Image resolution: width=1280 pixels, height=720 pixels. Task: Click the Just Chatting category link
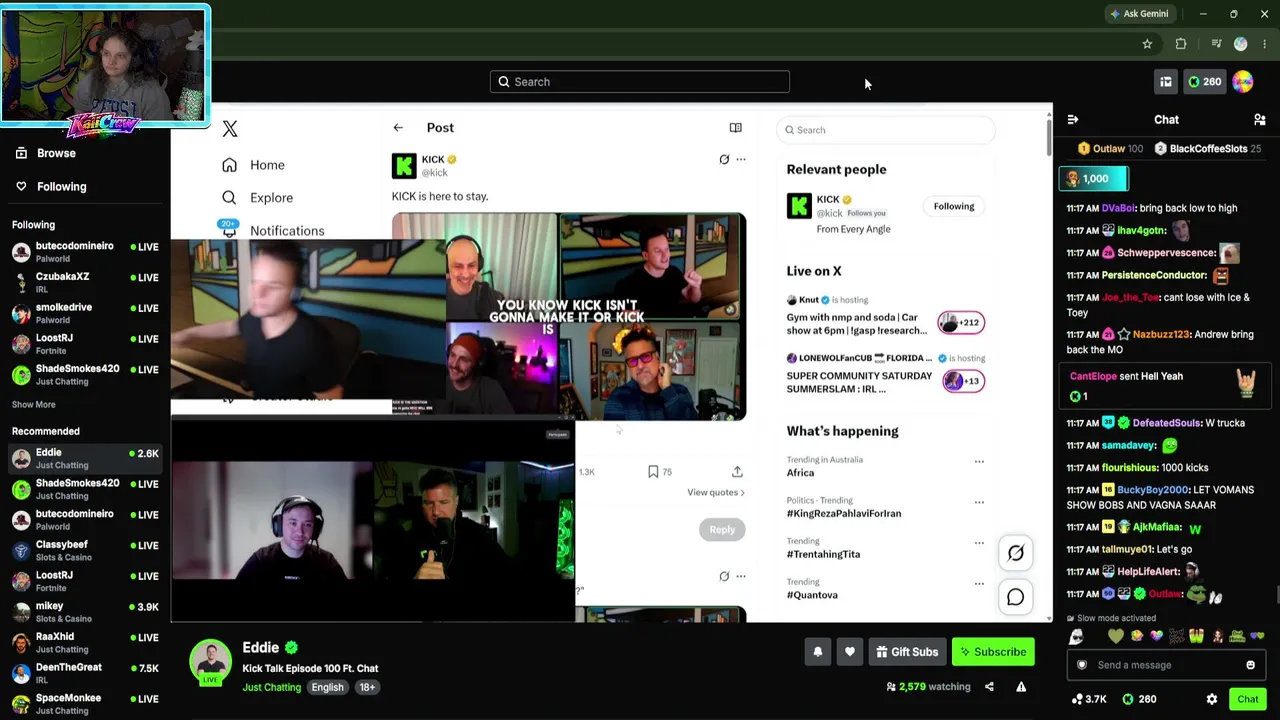click(271, 688)
